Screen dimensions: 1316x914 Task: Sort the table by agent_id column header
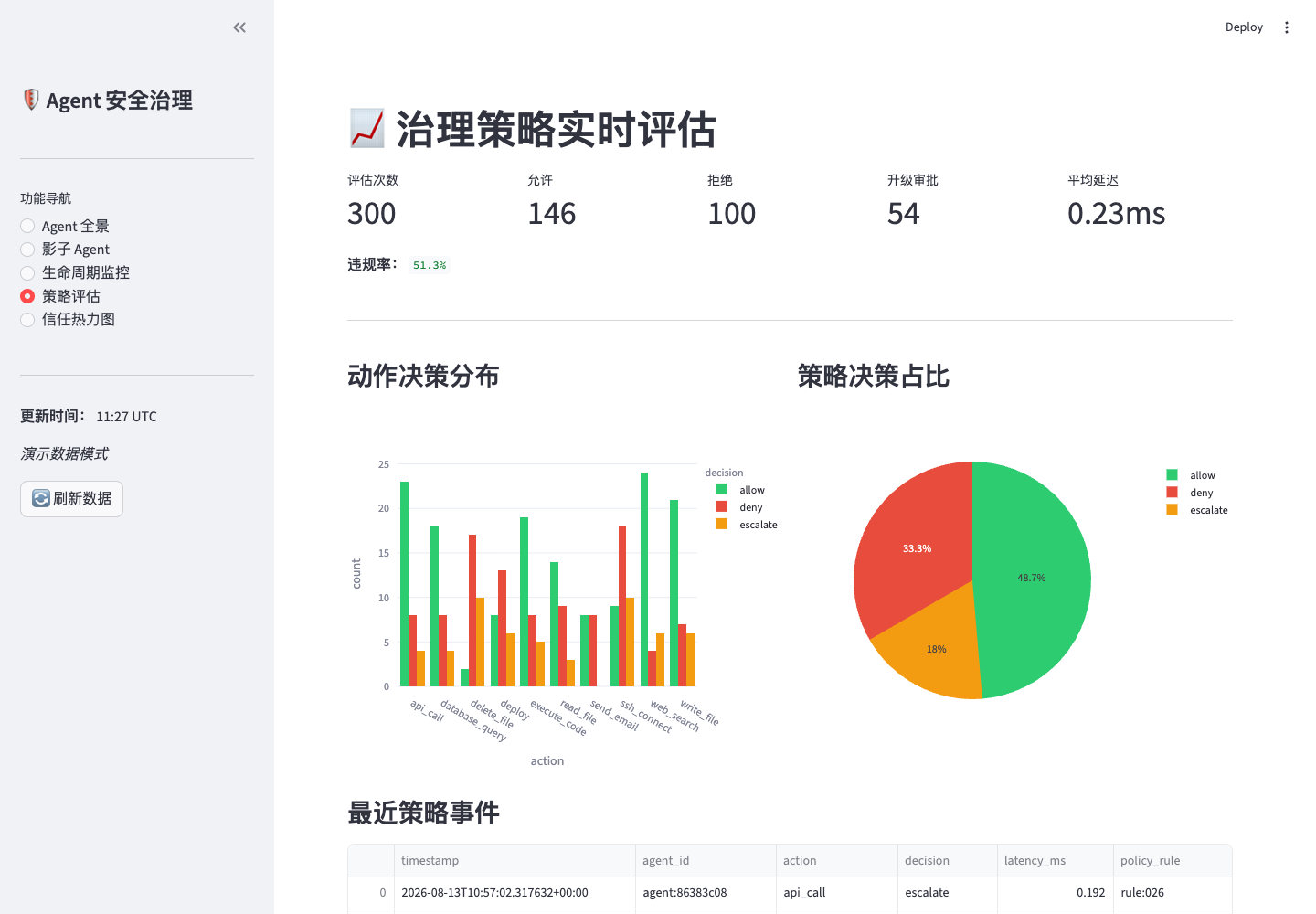[706, 860]
